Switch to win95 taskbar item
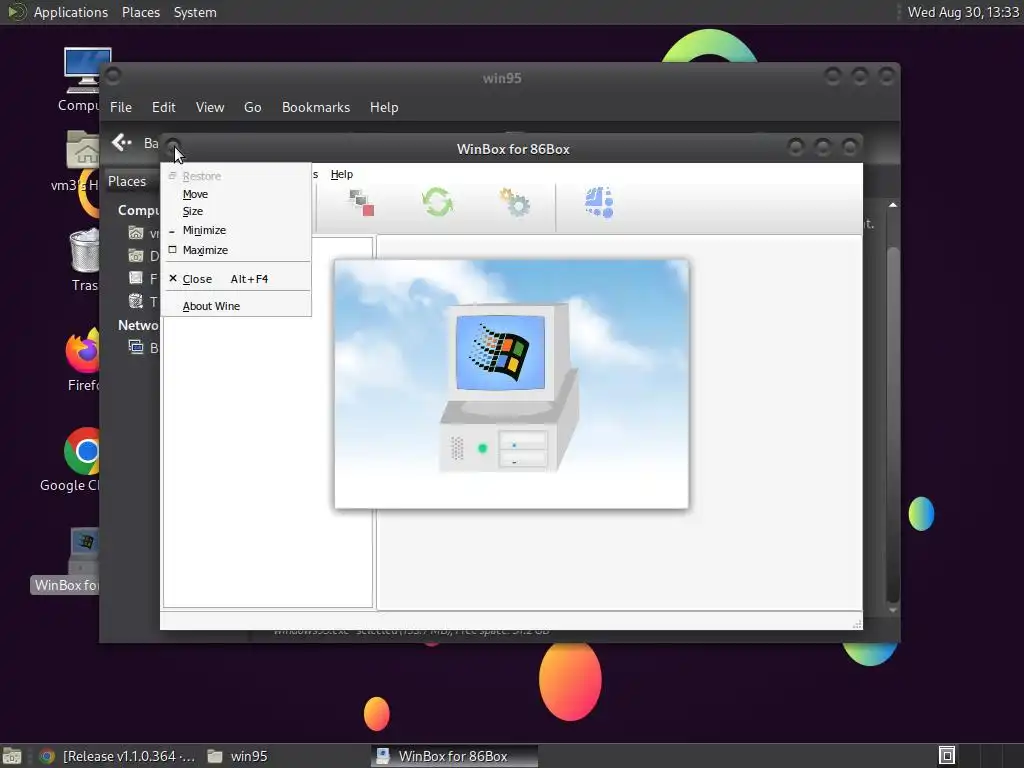 pyautogui.click(x=238, y=756)
